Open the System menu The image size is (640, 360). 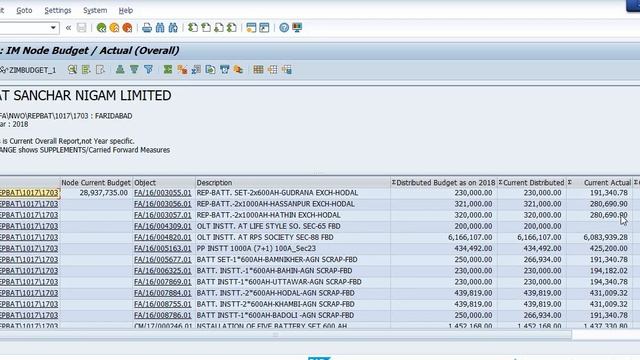click(95, 10)
